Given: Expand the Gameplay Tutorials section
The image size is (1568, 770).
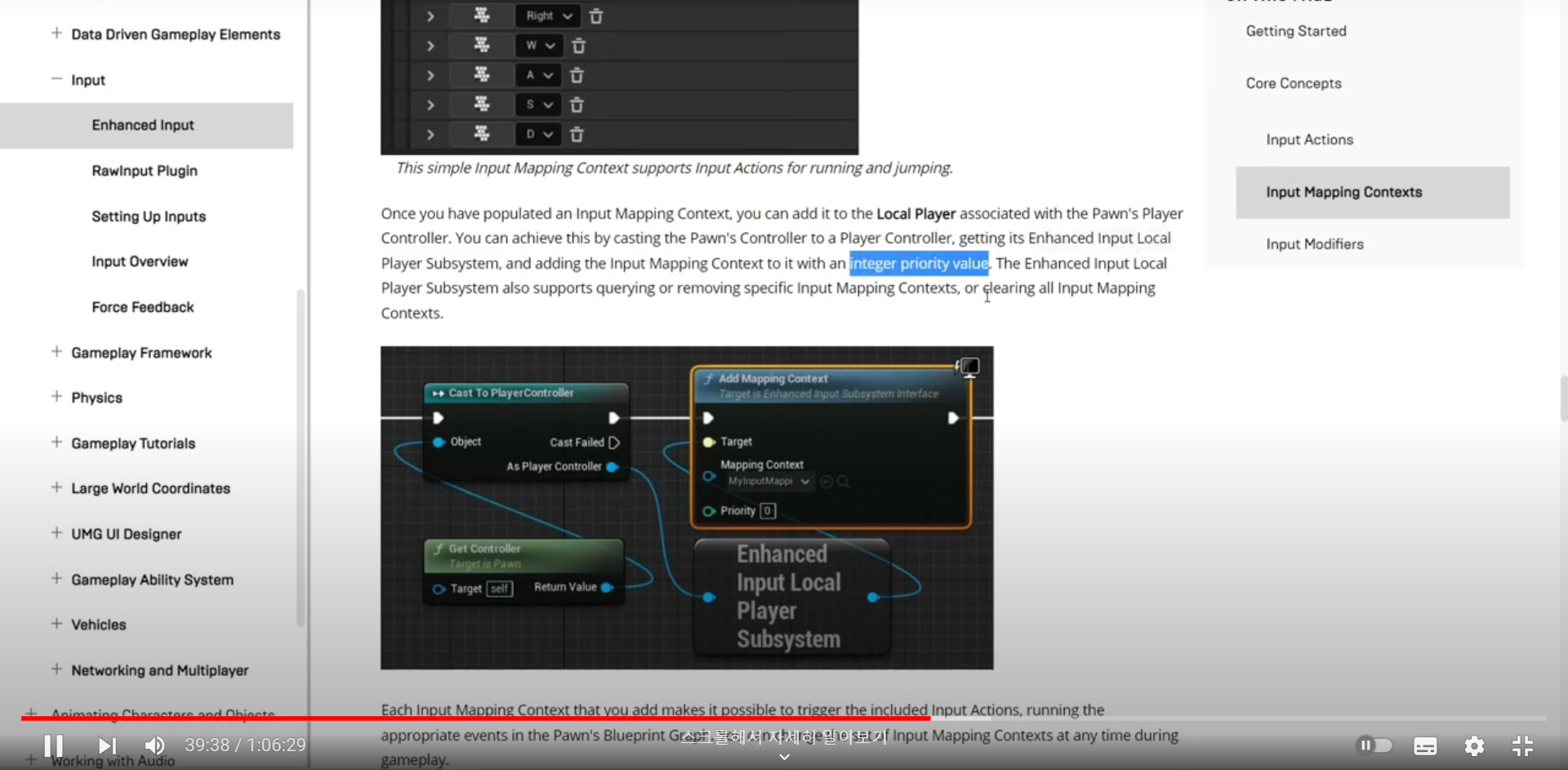Looking at the screenshot, I should point(56,443).
